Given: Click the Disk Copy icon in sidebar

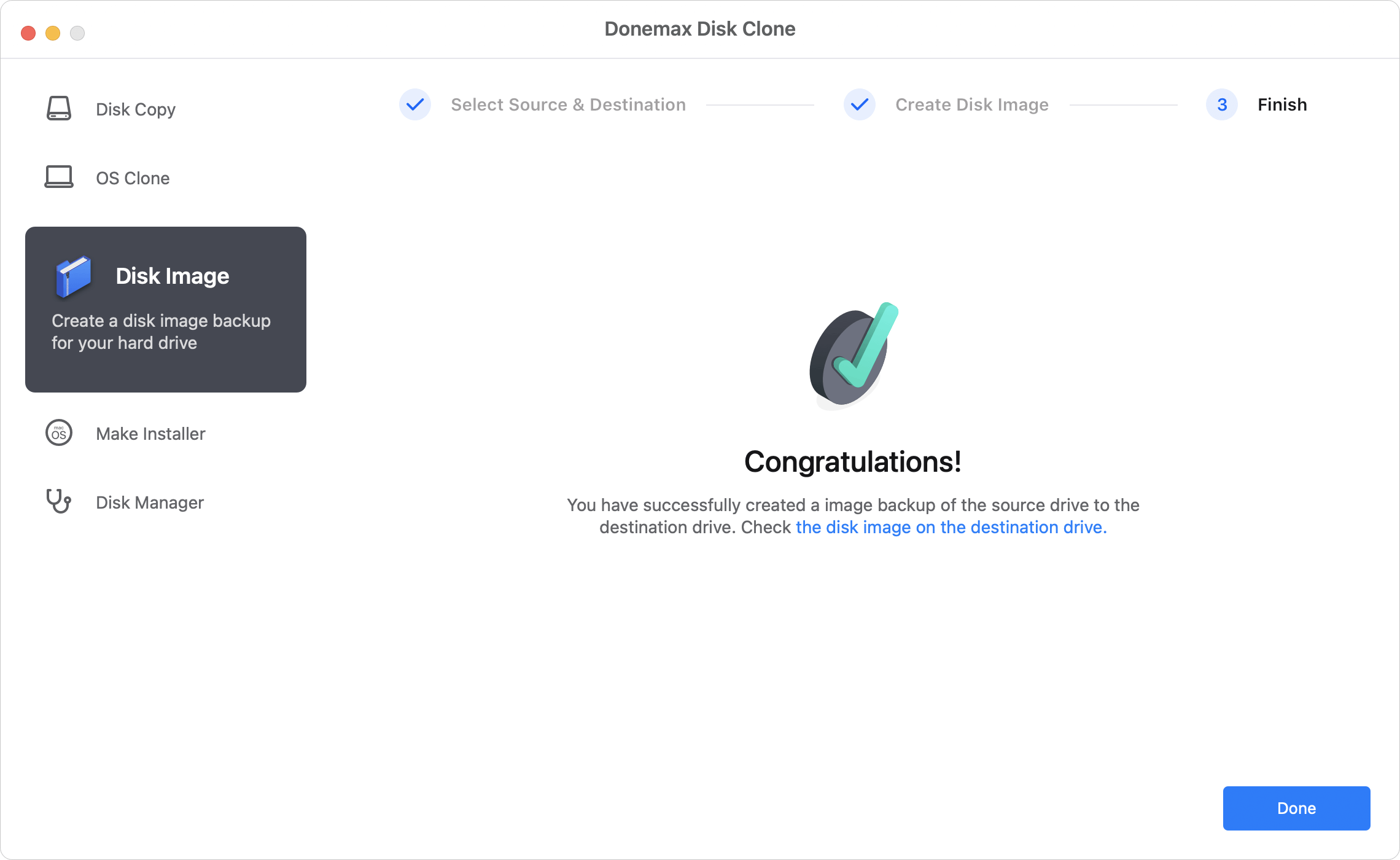Looking at the screenshot, I should pos(60,109).
